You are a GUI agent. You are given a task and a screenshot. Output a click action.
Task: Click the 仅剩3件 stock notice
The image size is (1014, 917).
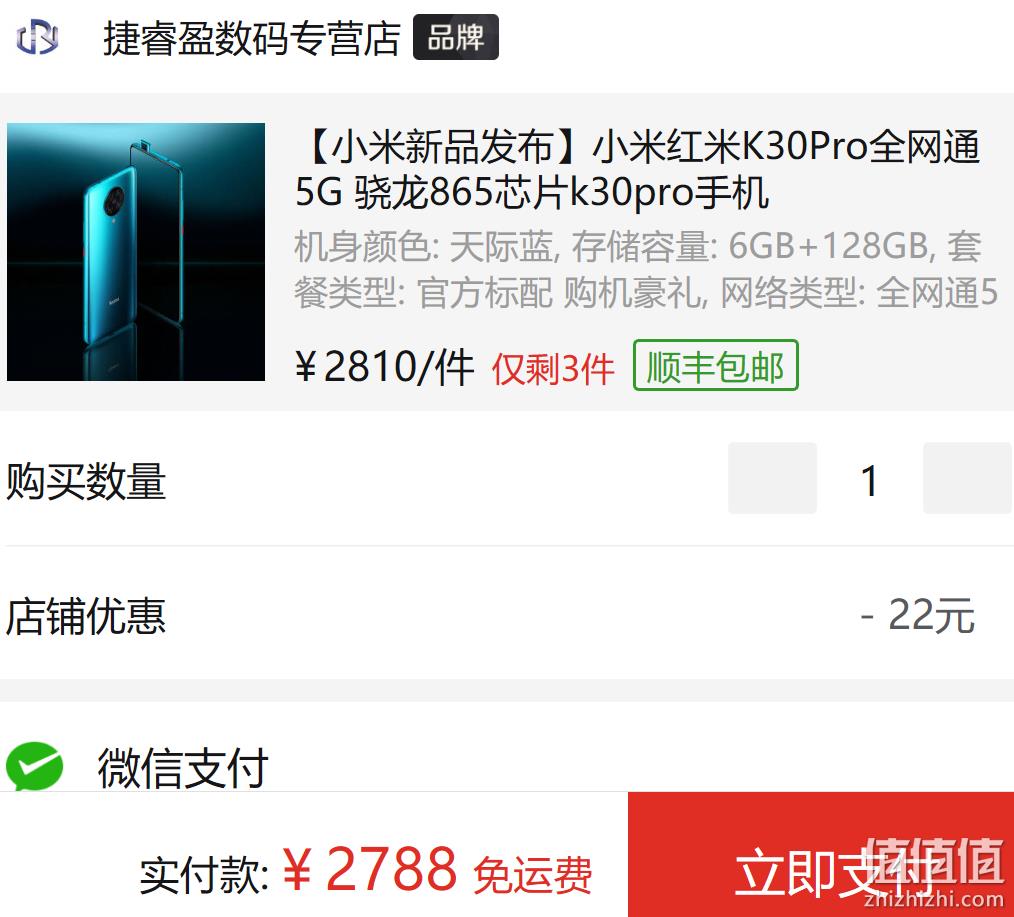(x=553, y=369)
